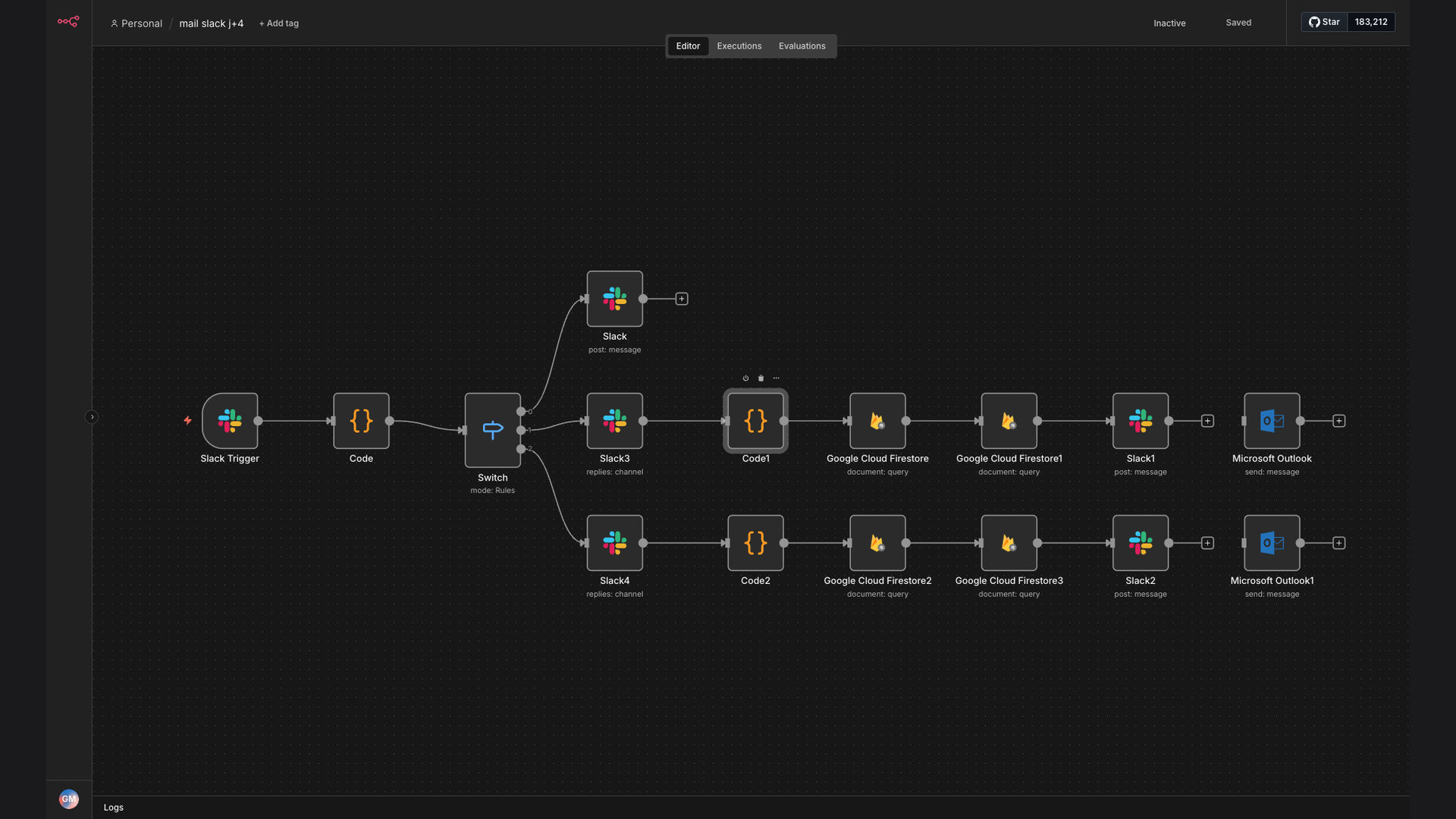Viewport: 1456px width, 819px height.
Task: Toggle the Inactive workflow status
Action: tap(1169, 24)
